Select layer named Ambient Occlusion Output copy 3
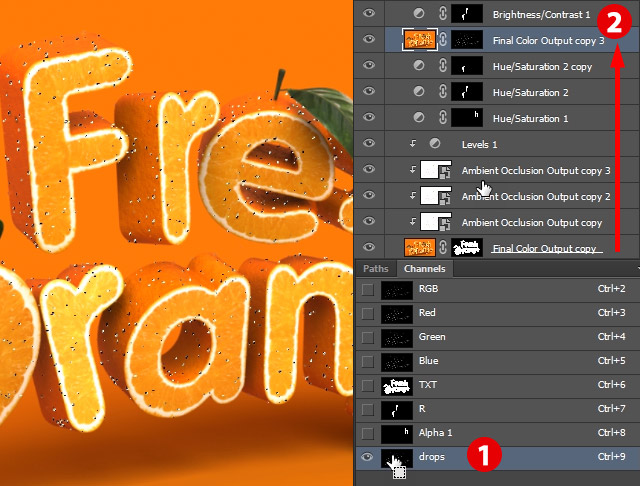Viewport: 640px width, 486px height. point(536,171)
